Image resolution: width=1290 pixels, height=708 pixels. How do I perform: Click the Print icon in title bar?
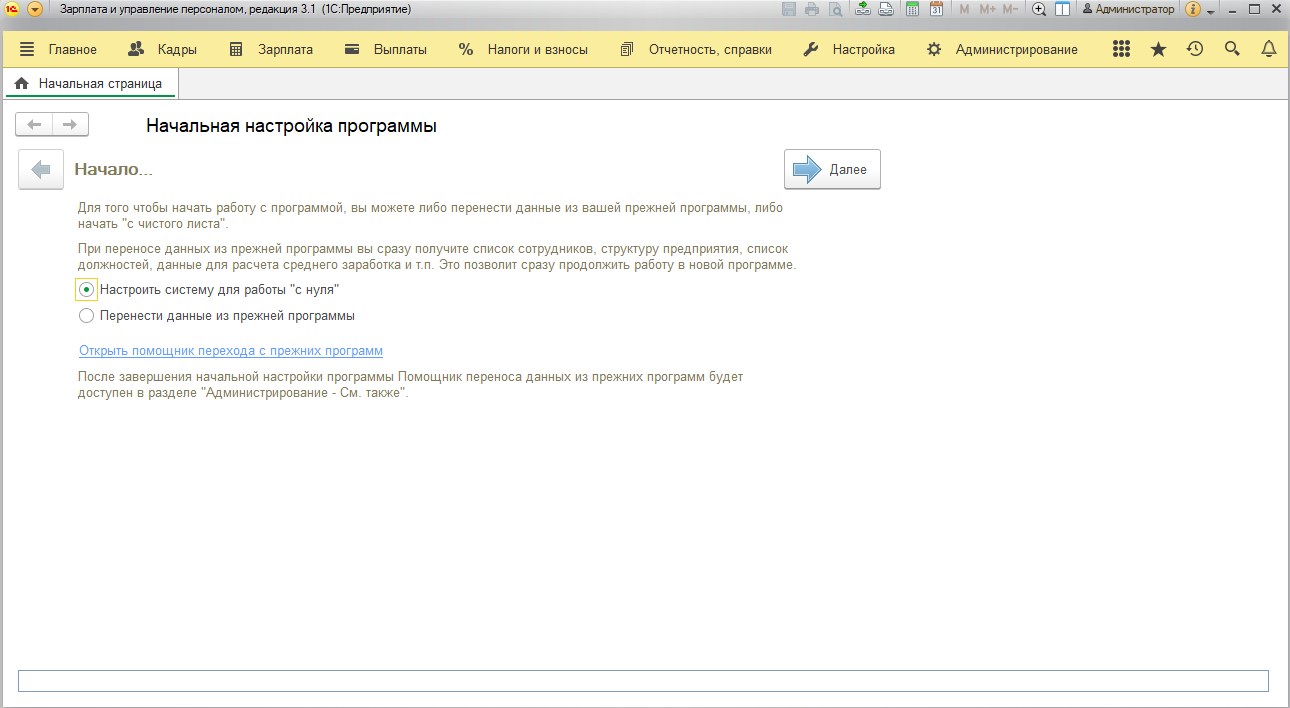(811, 9)
